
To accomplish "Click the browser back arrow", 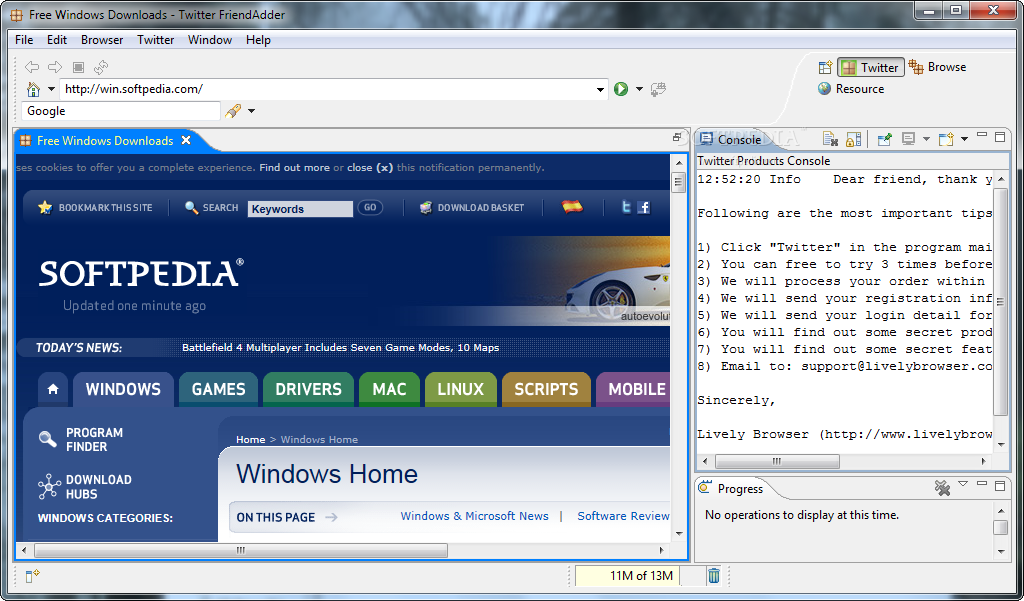I will [x=32, y=67].
